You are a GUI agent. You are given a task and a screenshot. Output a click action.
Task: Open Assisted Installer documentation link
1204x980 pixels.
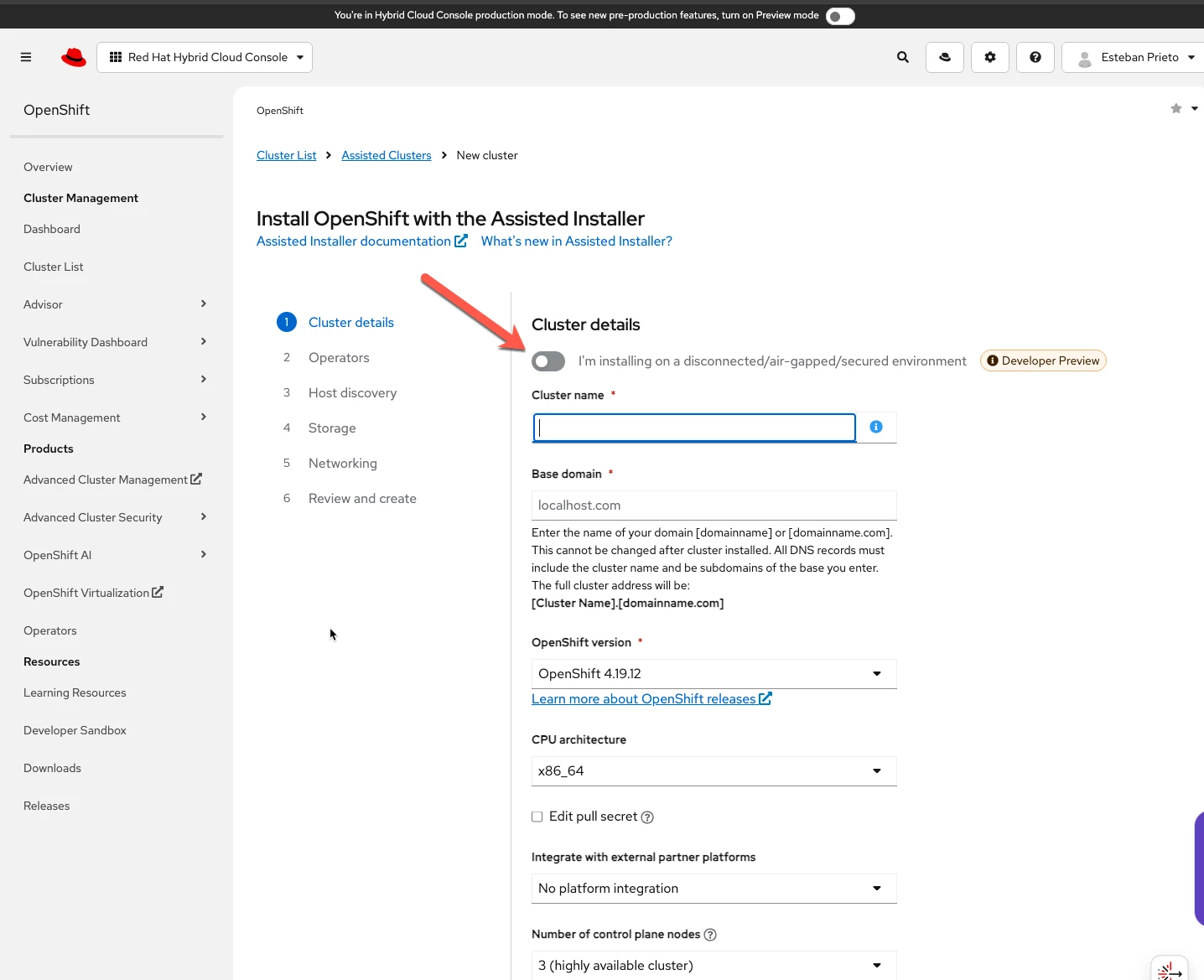click(x=362, y=241)
